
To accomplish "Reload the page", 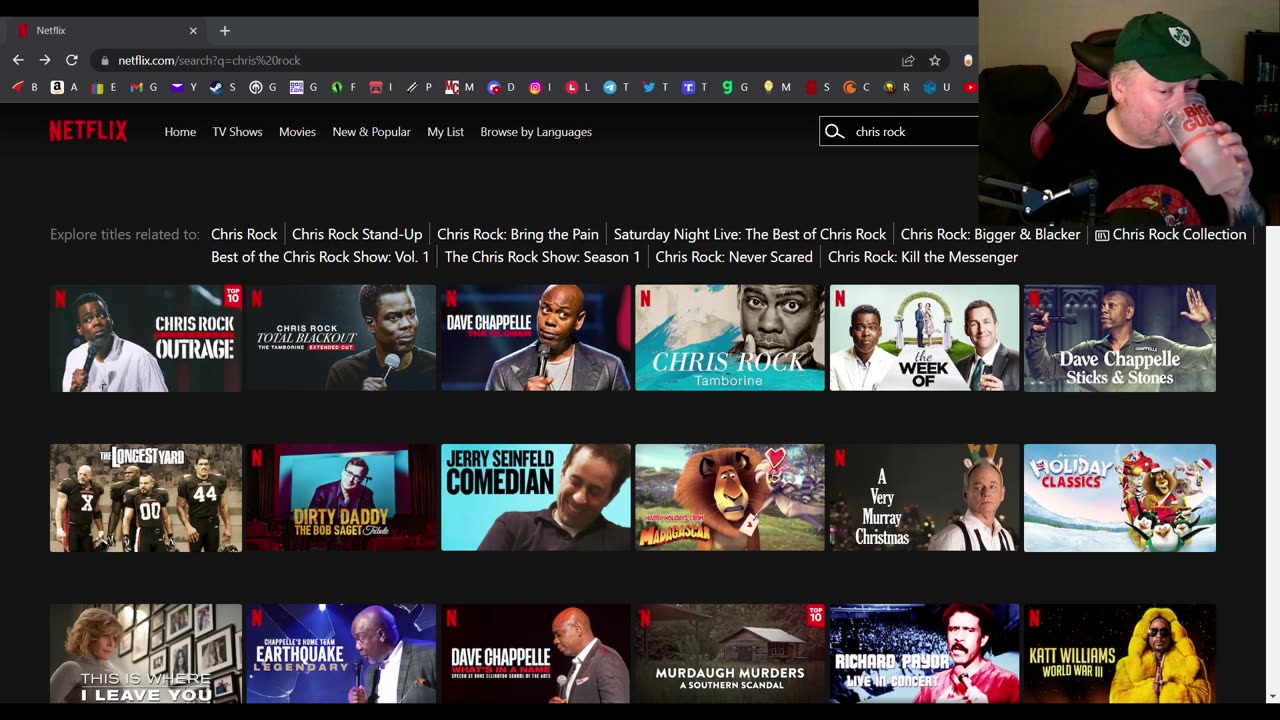I will 72,60.
